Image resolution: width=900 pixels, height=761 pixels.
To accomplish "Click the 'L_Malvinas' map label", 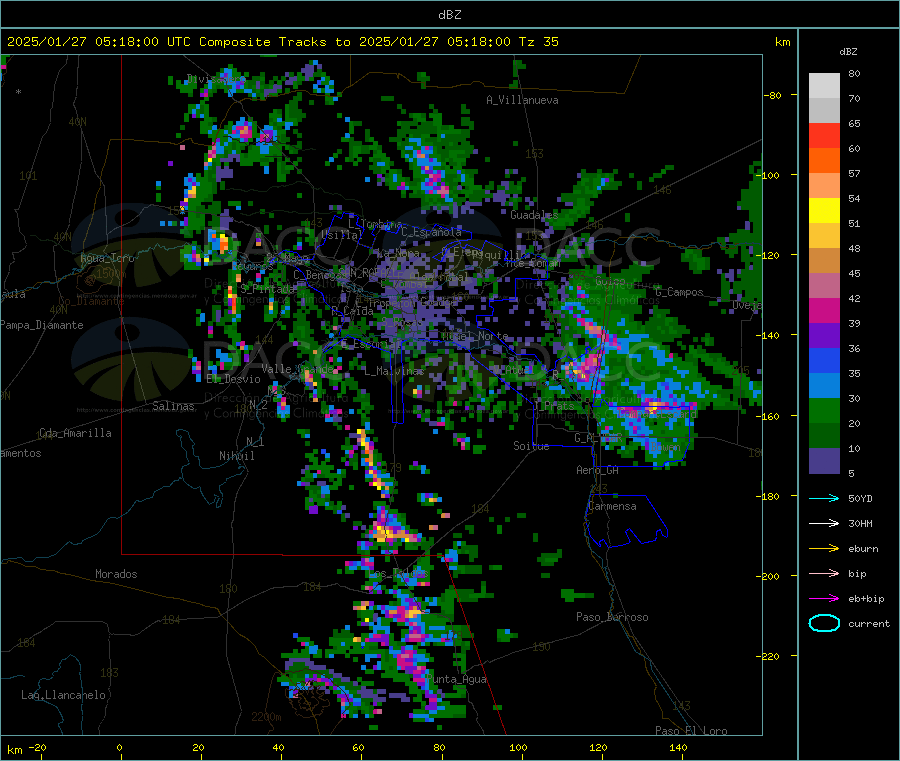I will tap(394, 371).
